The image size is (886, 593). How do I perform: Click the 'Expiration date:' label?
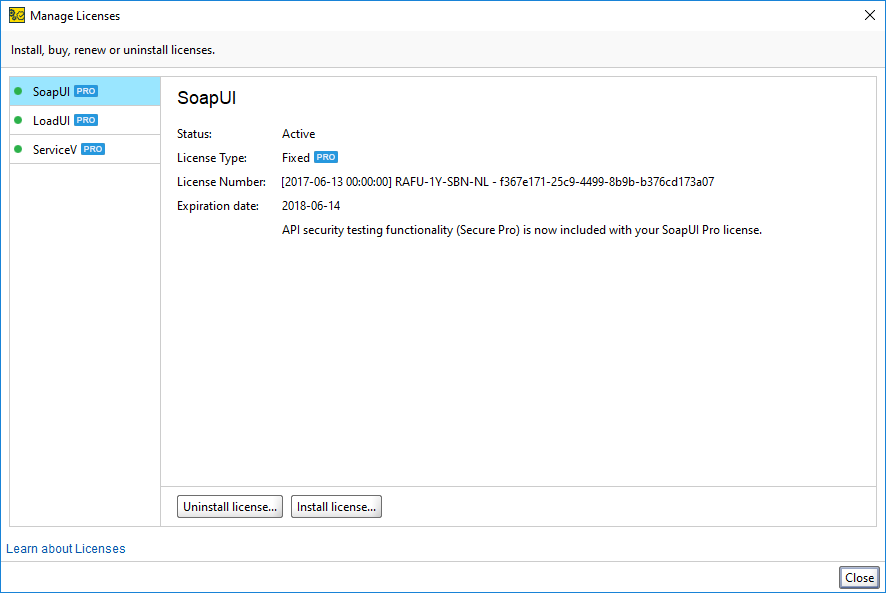218,206
